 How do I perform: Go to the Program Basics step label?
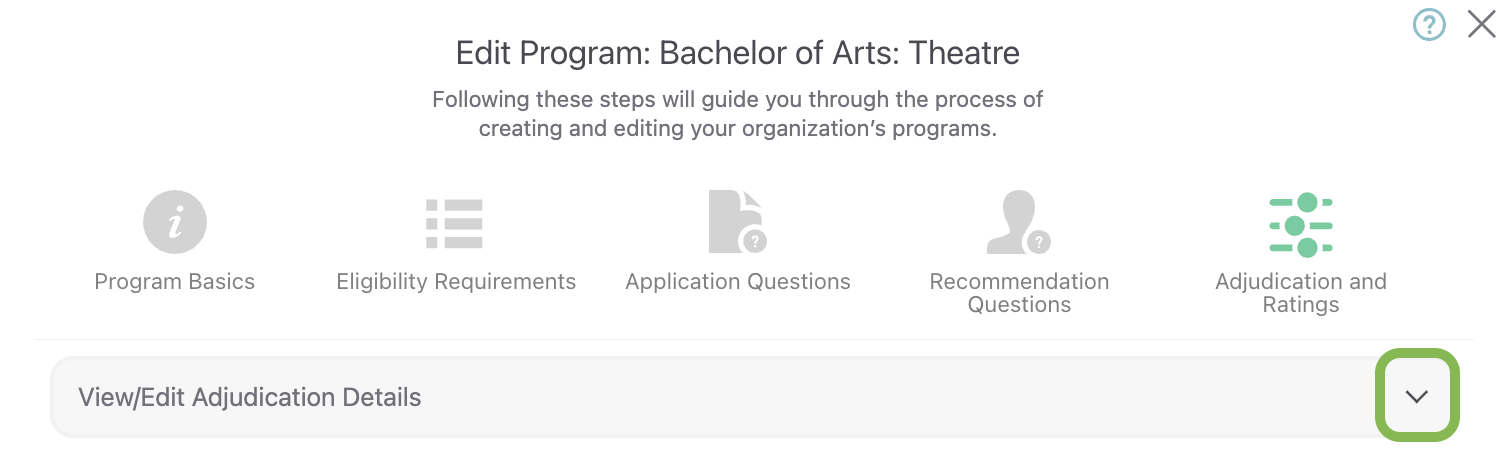point(175,282)
